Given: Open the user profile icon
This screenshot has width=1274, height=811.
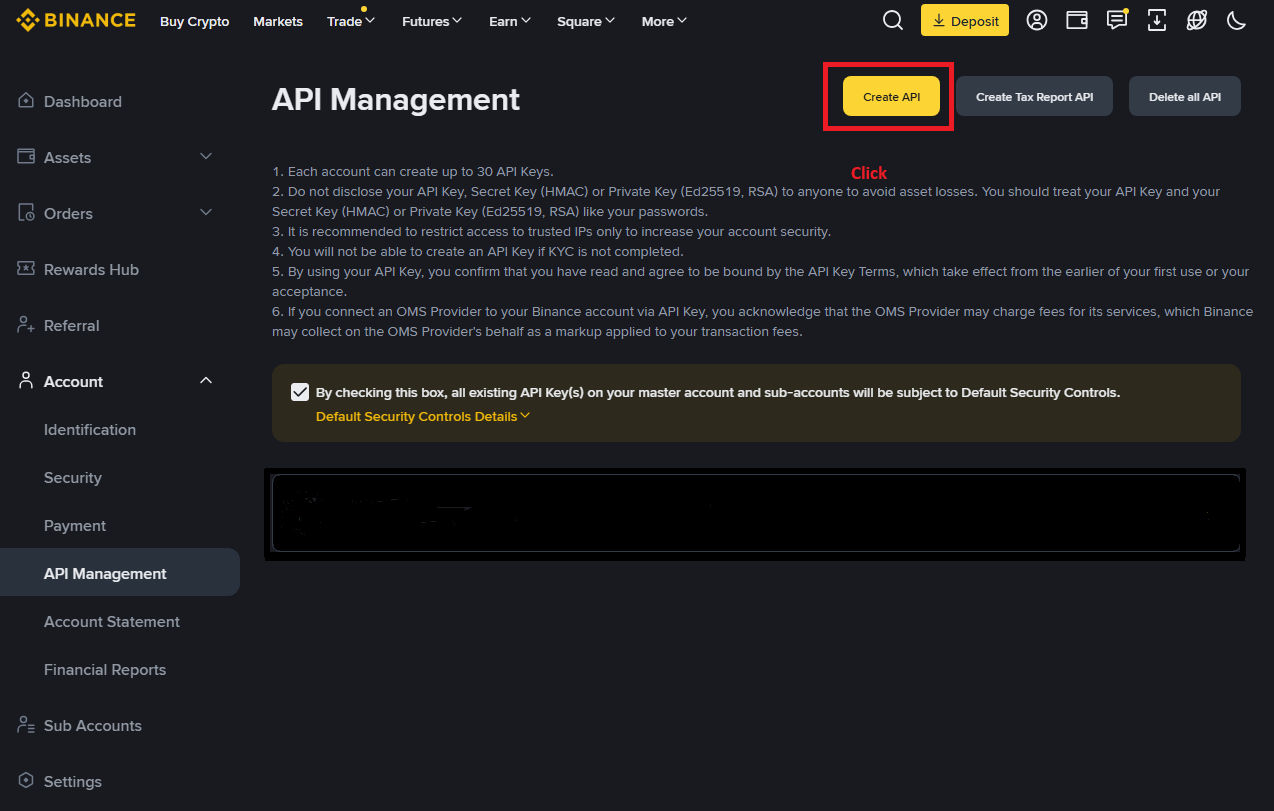Looking at the screenshot, I should [x=1037, y=20].
